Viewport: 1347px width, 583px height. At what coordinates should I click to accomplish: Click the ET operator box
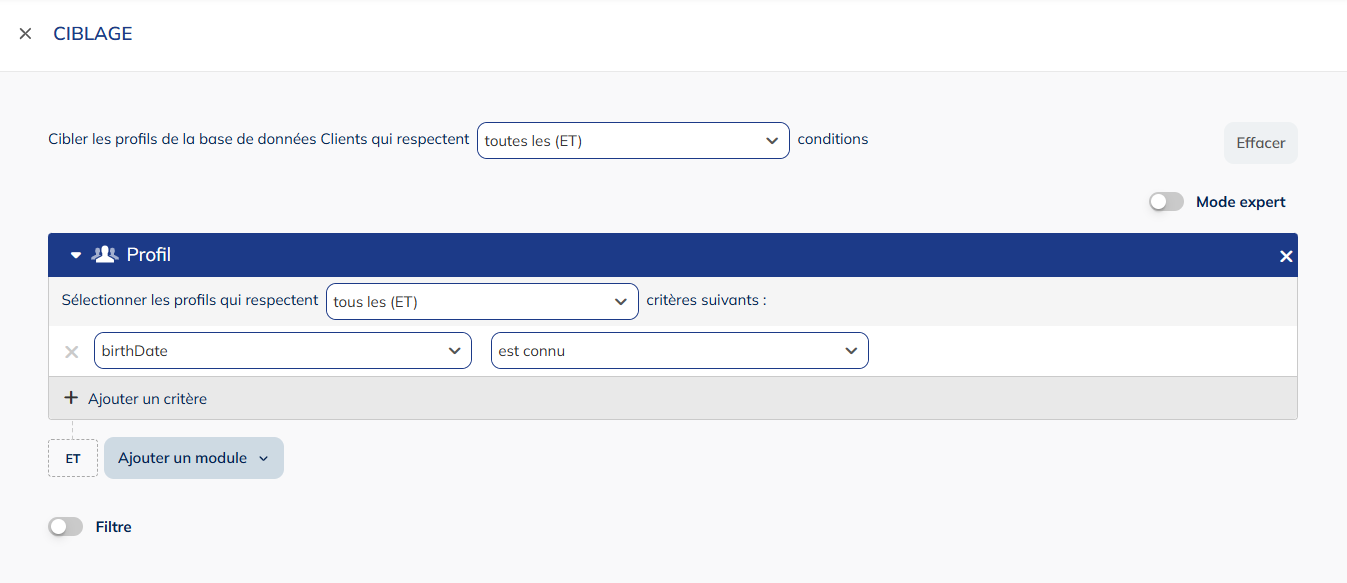pyautogui.click(x=73, y=459)
